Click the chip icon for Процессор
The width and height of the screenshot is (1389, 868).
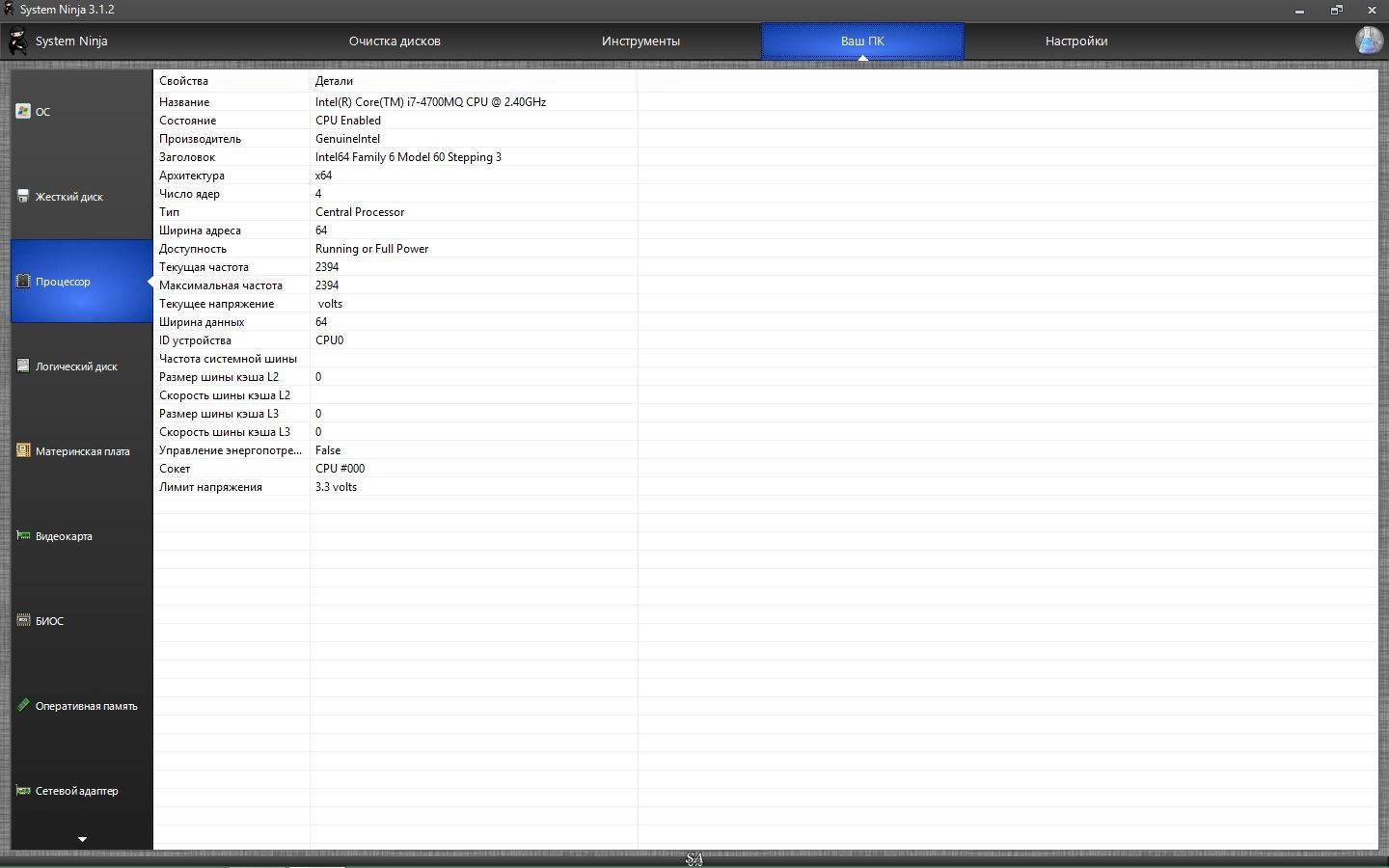(23, 281)
